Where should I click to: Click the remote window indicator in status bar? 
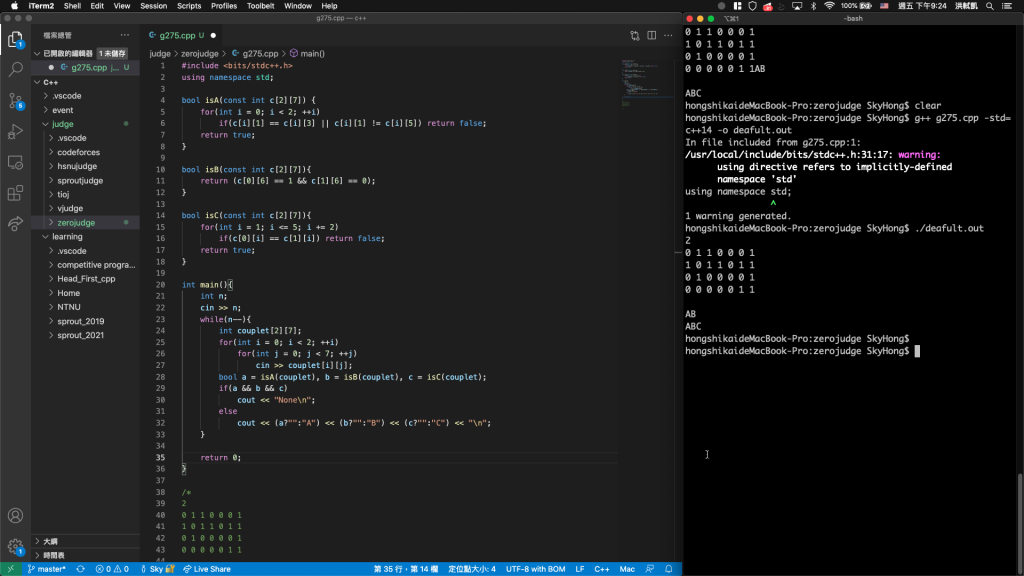(x=10, y=569)
